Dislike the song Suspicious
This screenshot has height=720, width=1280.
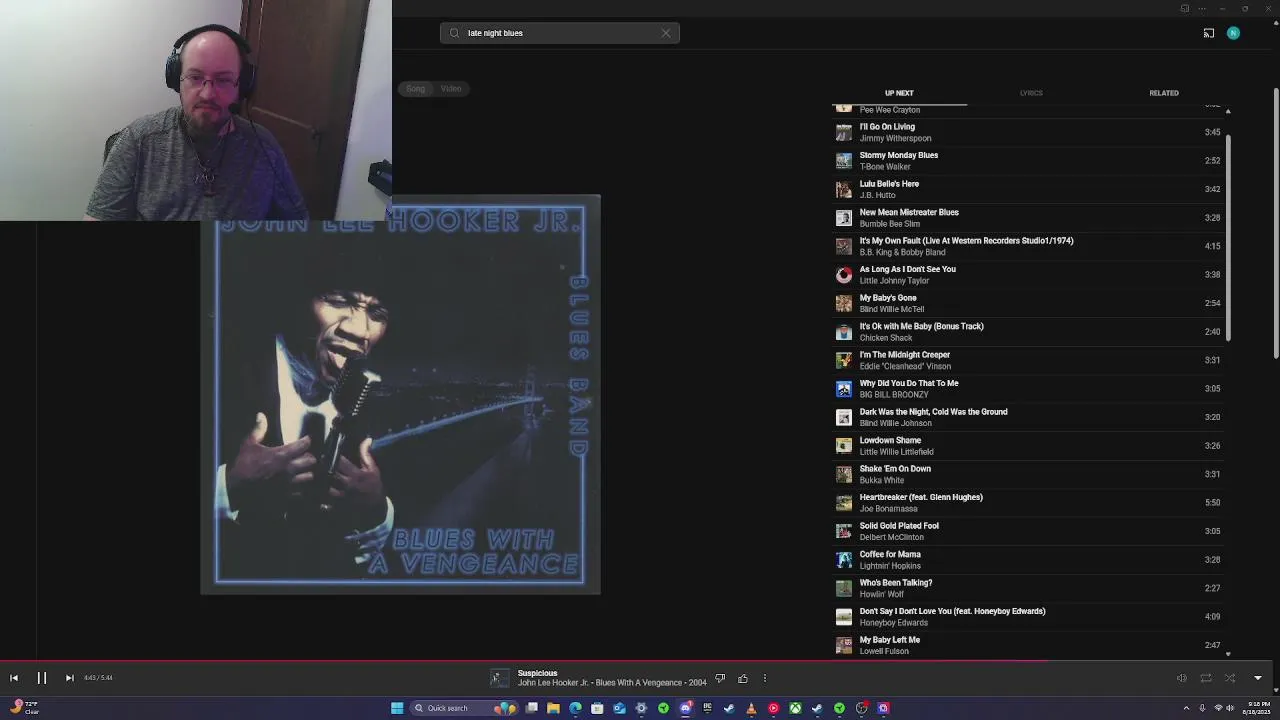(720, 679)
